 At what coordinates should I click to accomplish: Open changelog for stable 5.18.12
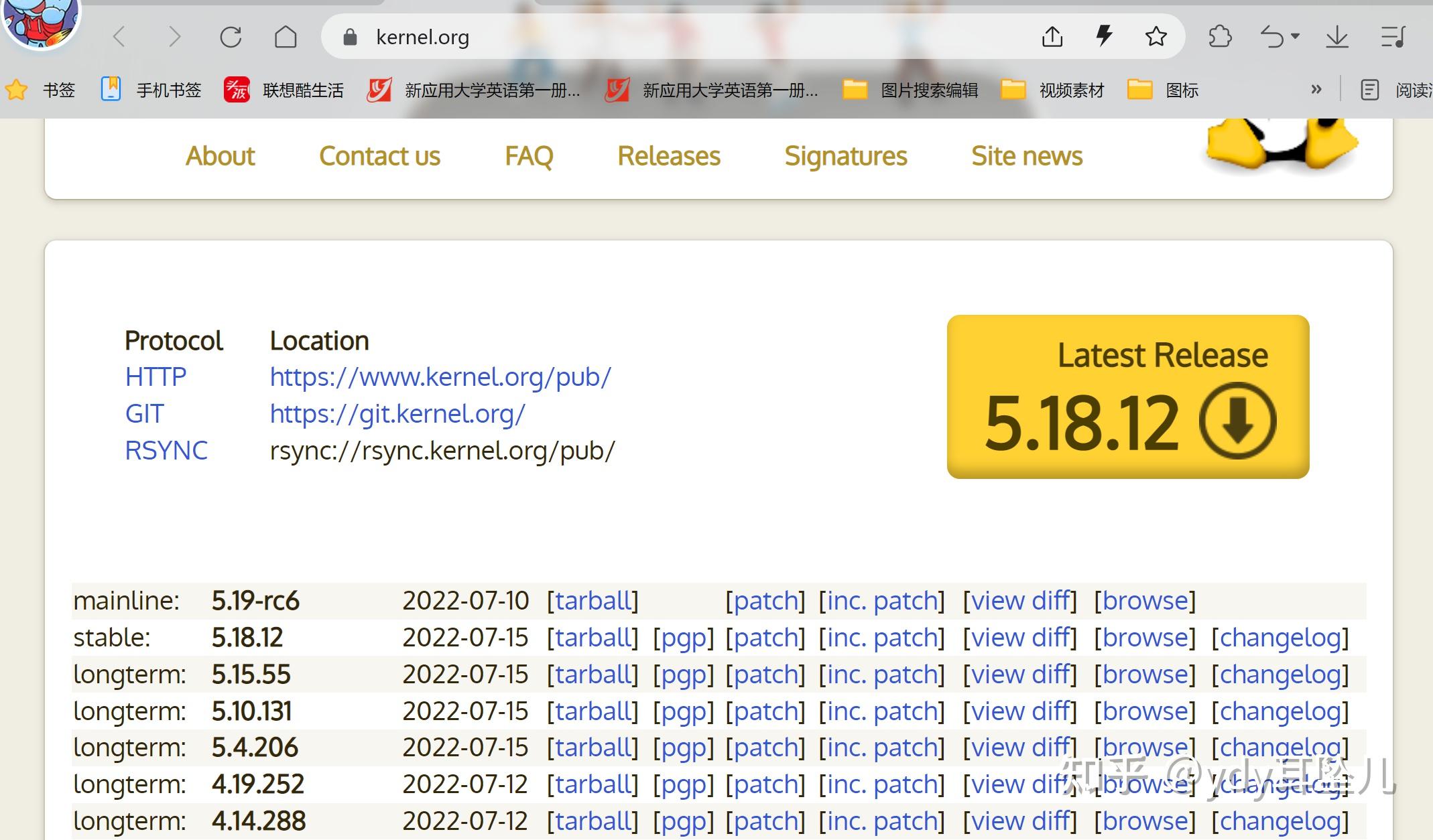[x=1280, y=638]
